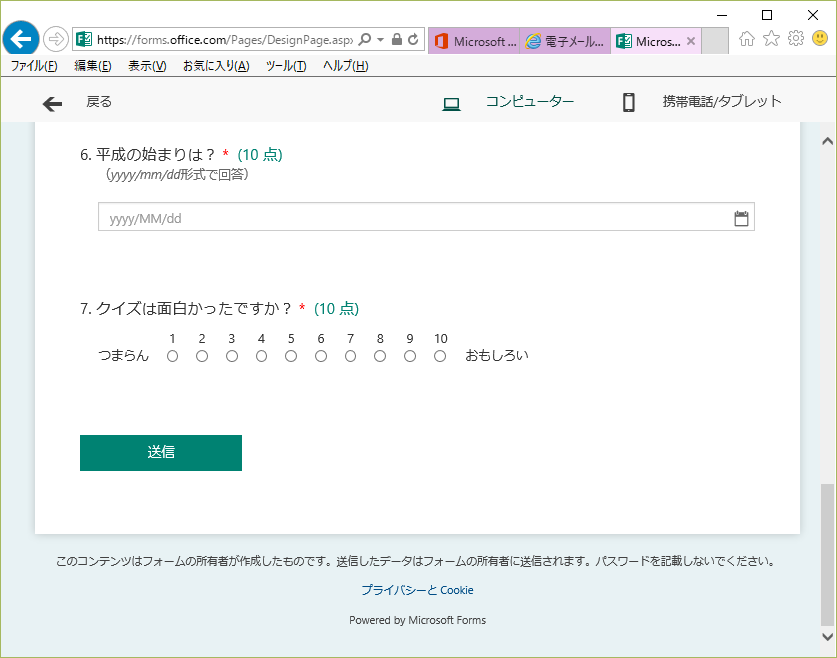
Task: Select the コンピューター preview mode
Action: click(530, 101)
